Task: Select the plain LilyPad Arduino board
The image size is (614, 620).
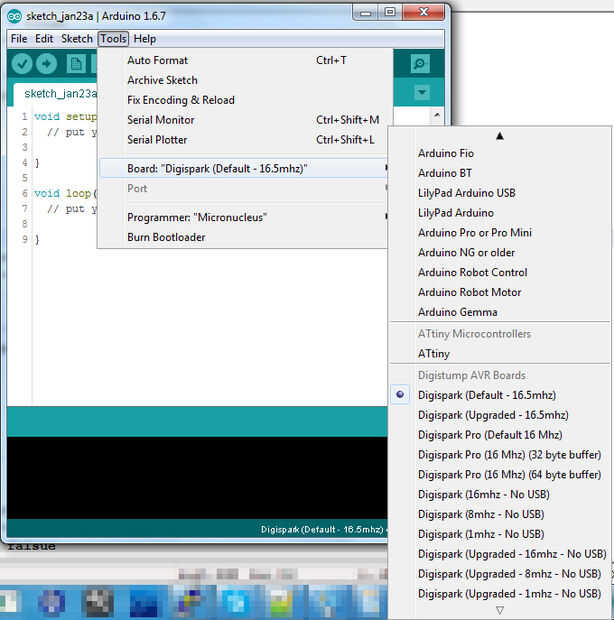Action: [x=500, y=213]
